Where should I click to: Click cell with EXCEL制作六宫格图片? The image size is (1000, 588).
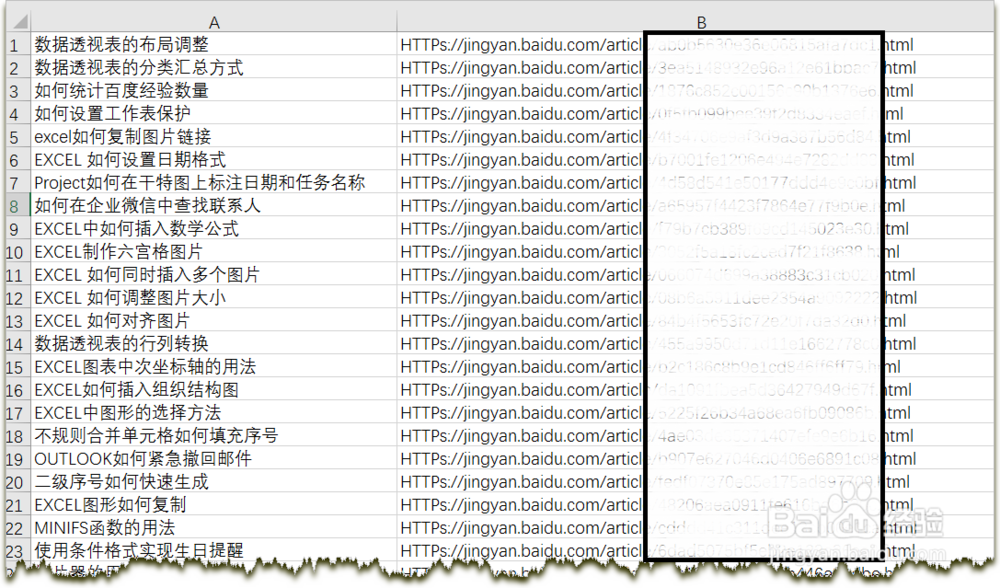click(214, 251)
